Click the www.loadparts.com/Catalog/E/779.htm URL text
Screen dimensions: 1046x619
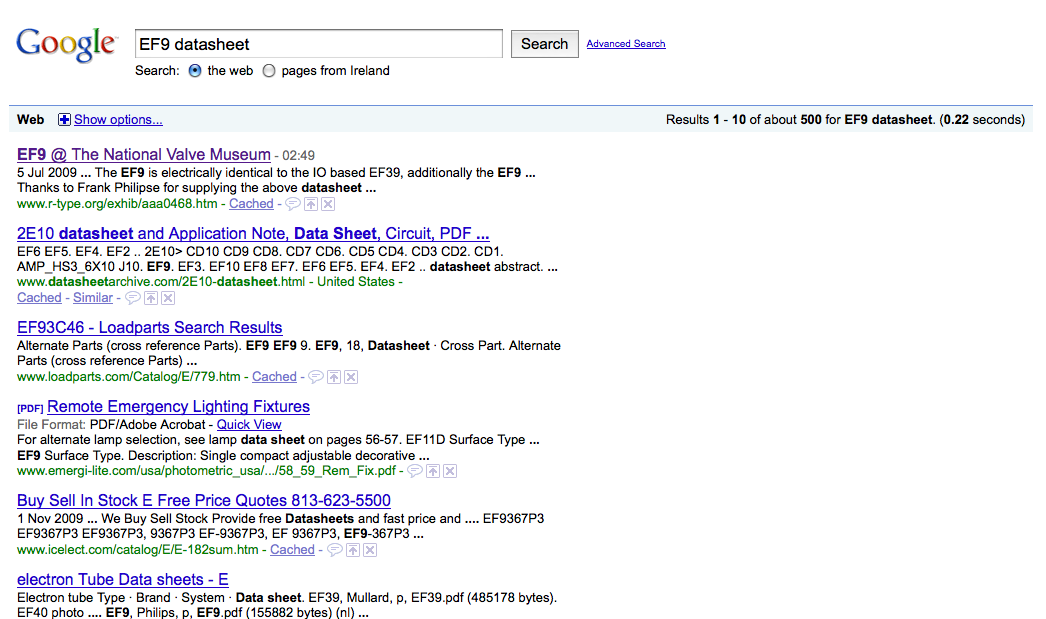pyautogui.click(x=128, y=377)
